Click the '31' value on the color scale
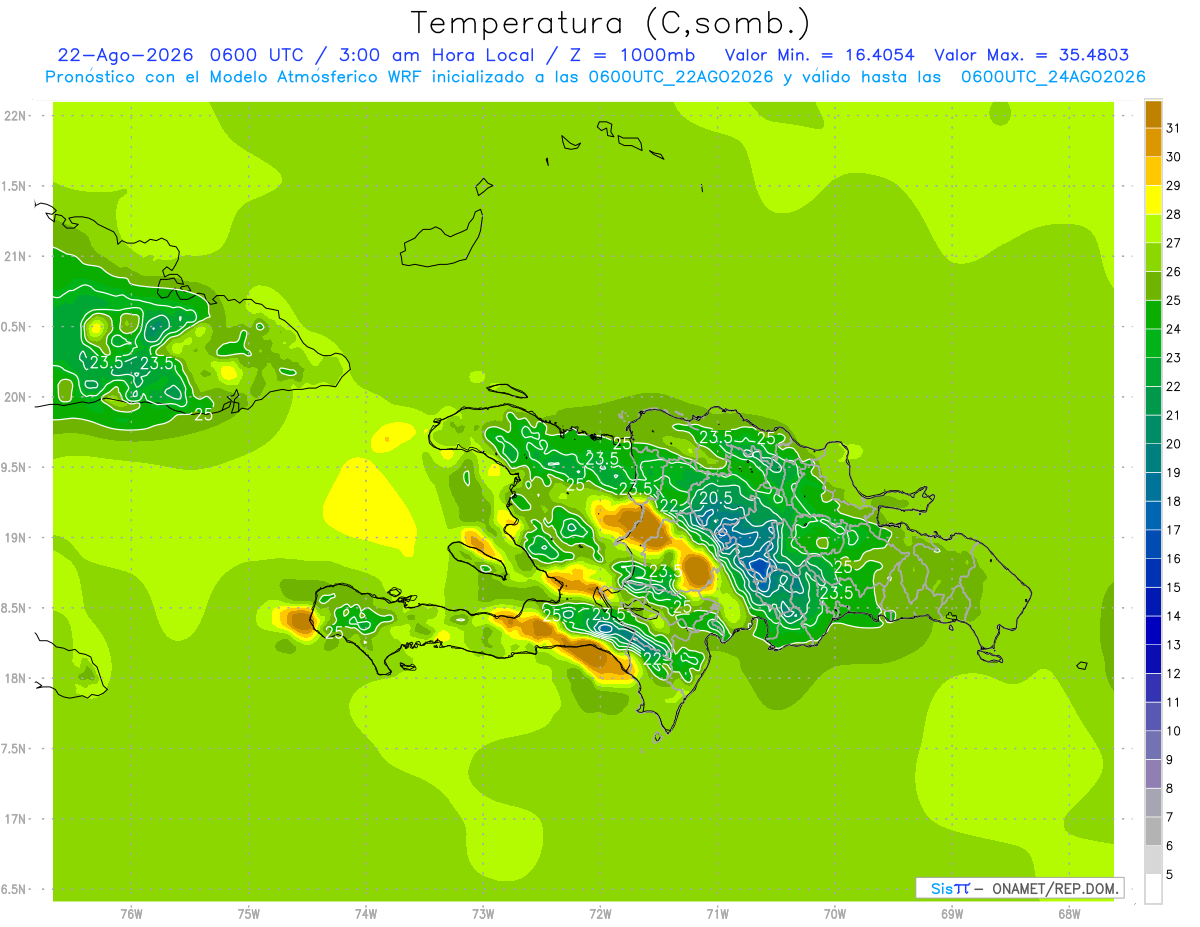 pos(1173,128)
